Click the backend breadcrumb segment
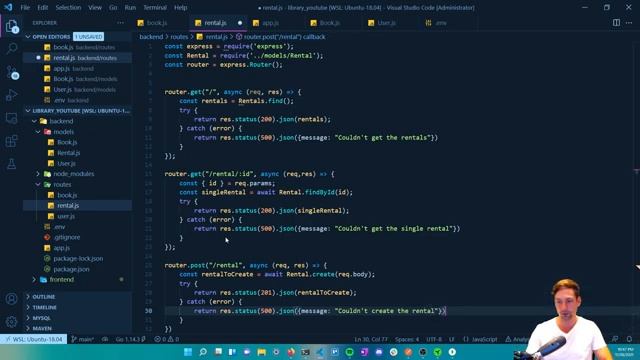640x360 pixels. click(x=151, y=37)
